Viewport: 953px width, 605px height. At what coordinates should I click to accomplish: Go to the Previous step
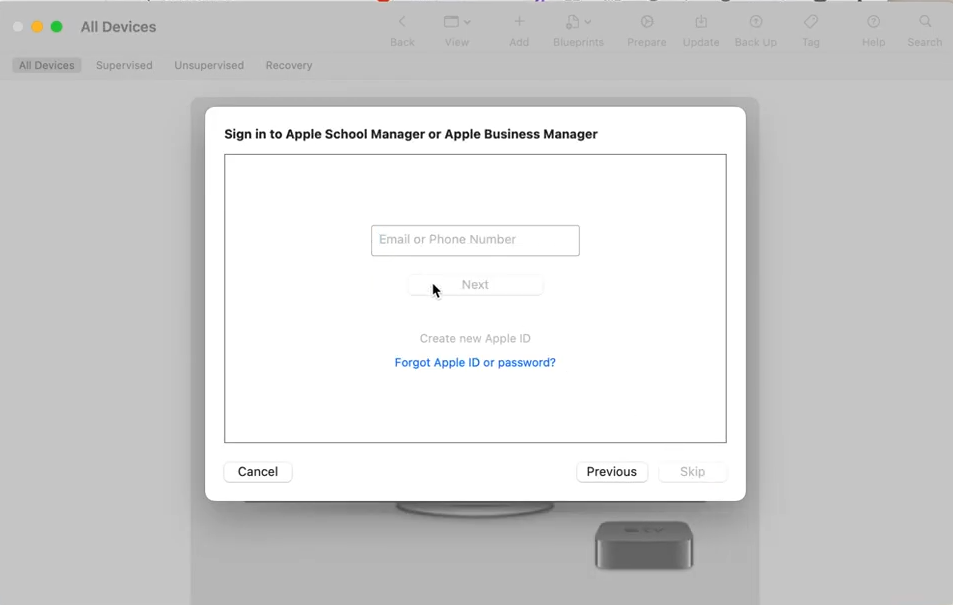click(x=611, y=472)
